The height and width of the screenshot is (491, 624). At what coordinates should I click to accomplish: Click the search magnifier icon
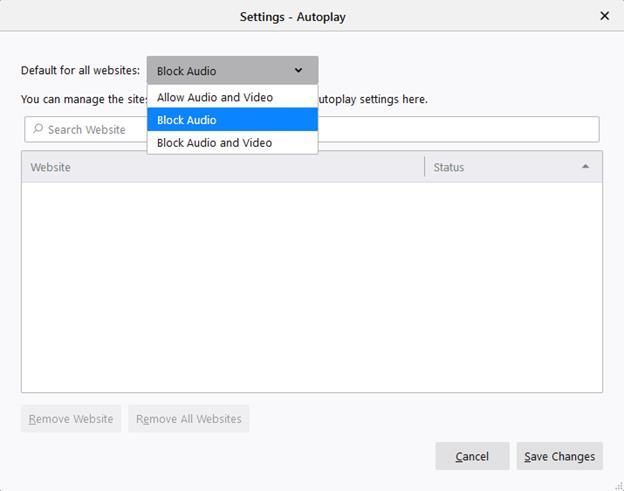tap(38, 130)
